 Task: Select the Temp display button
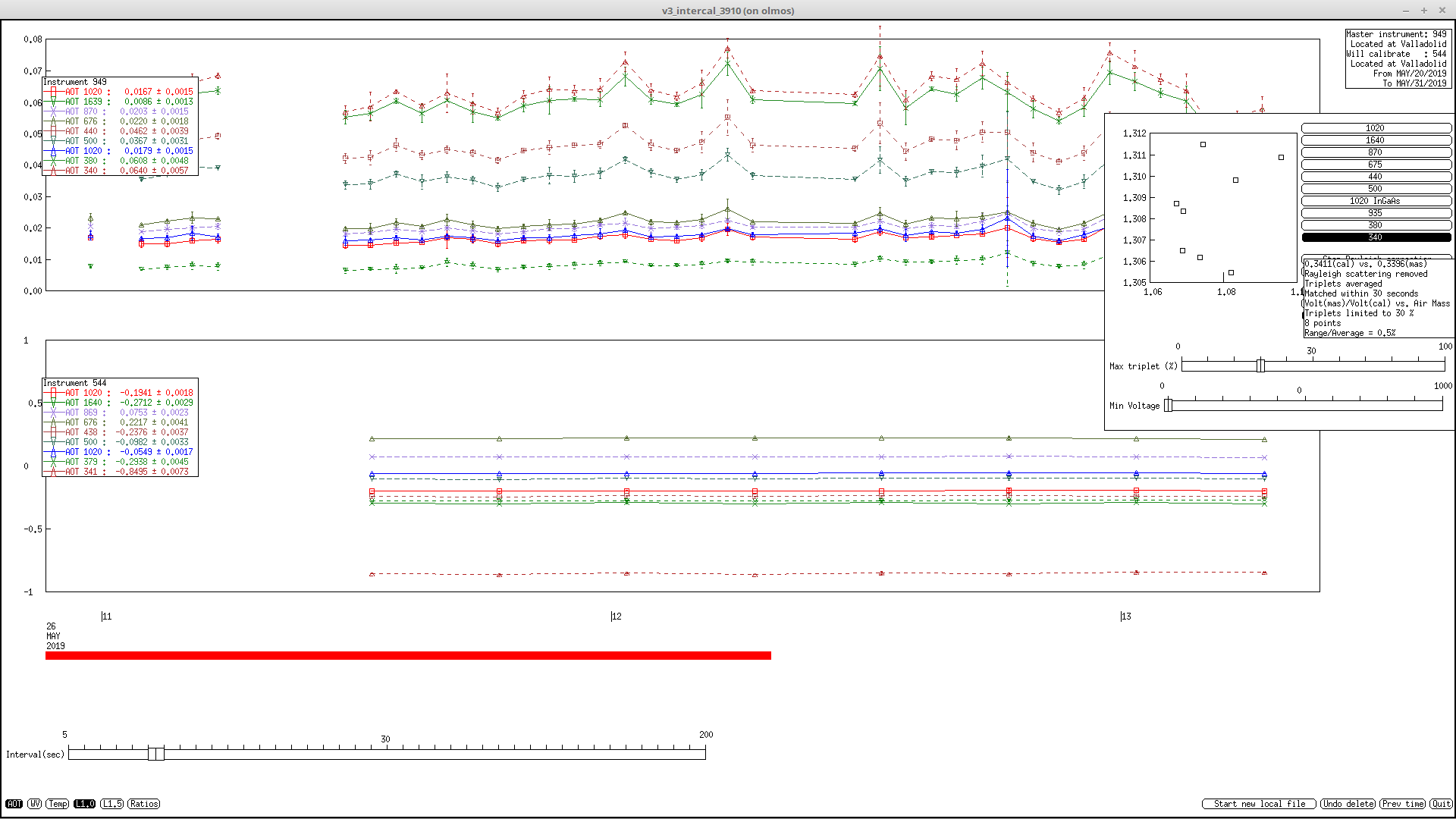(58, 804)
